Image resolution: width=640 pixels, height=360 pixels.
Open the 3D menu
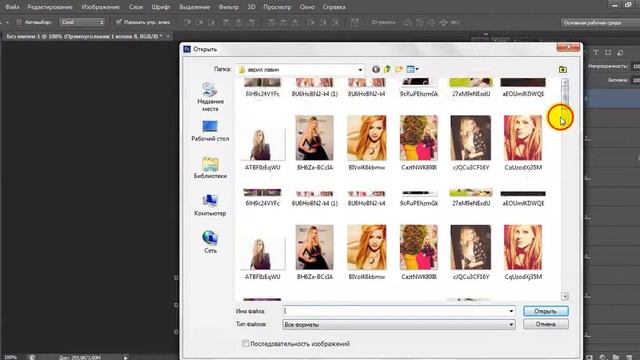point(251,7)
